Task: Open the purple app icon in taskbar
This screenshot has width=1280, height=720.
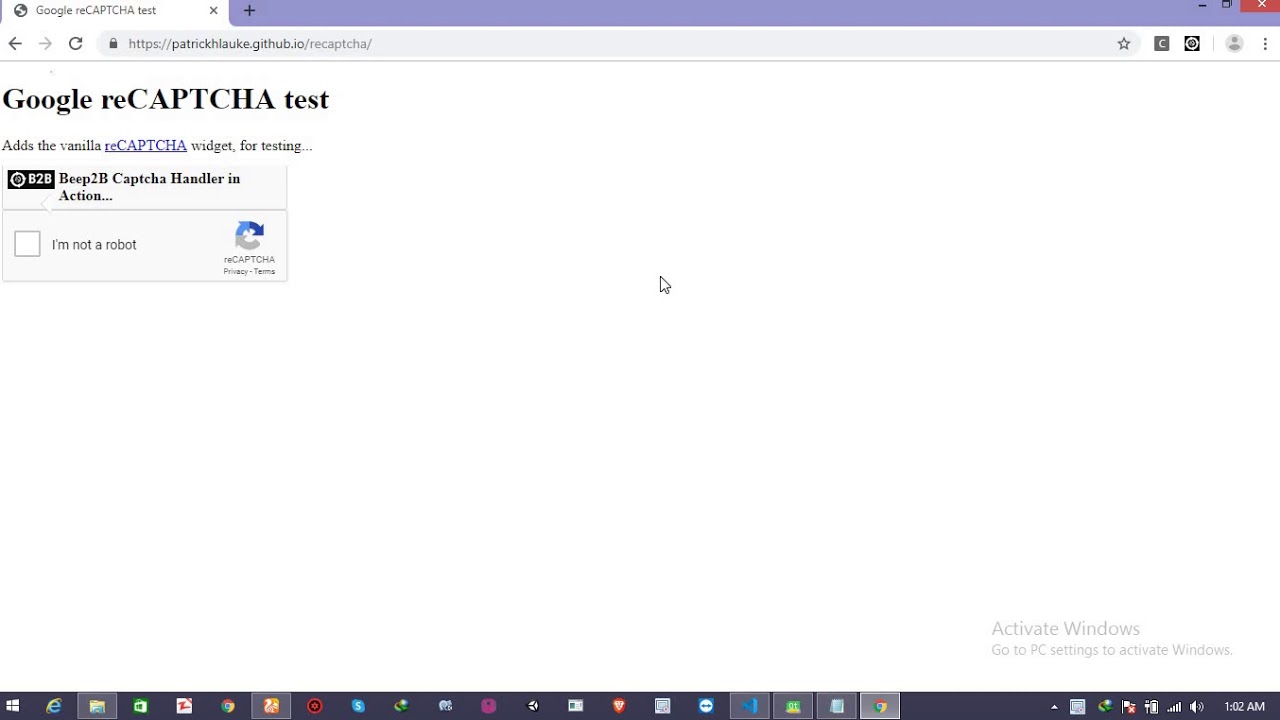Action: [x=489, y=706]
